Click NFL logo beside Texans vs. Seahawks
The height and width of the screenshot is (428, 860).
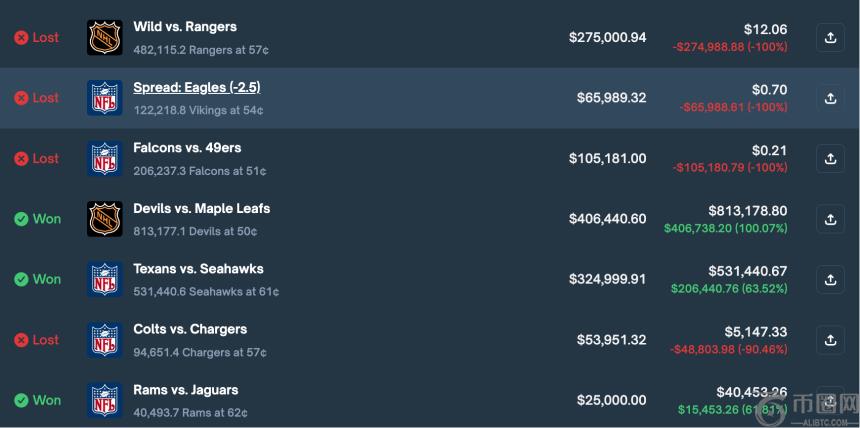[x=105, y=279]
